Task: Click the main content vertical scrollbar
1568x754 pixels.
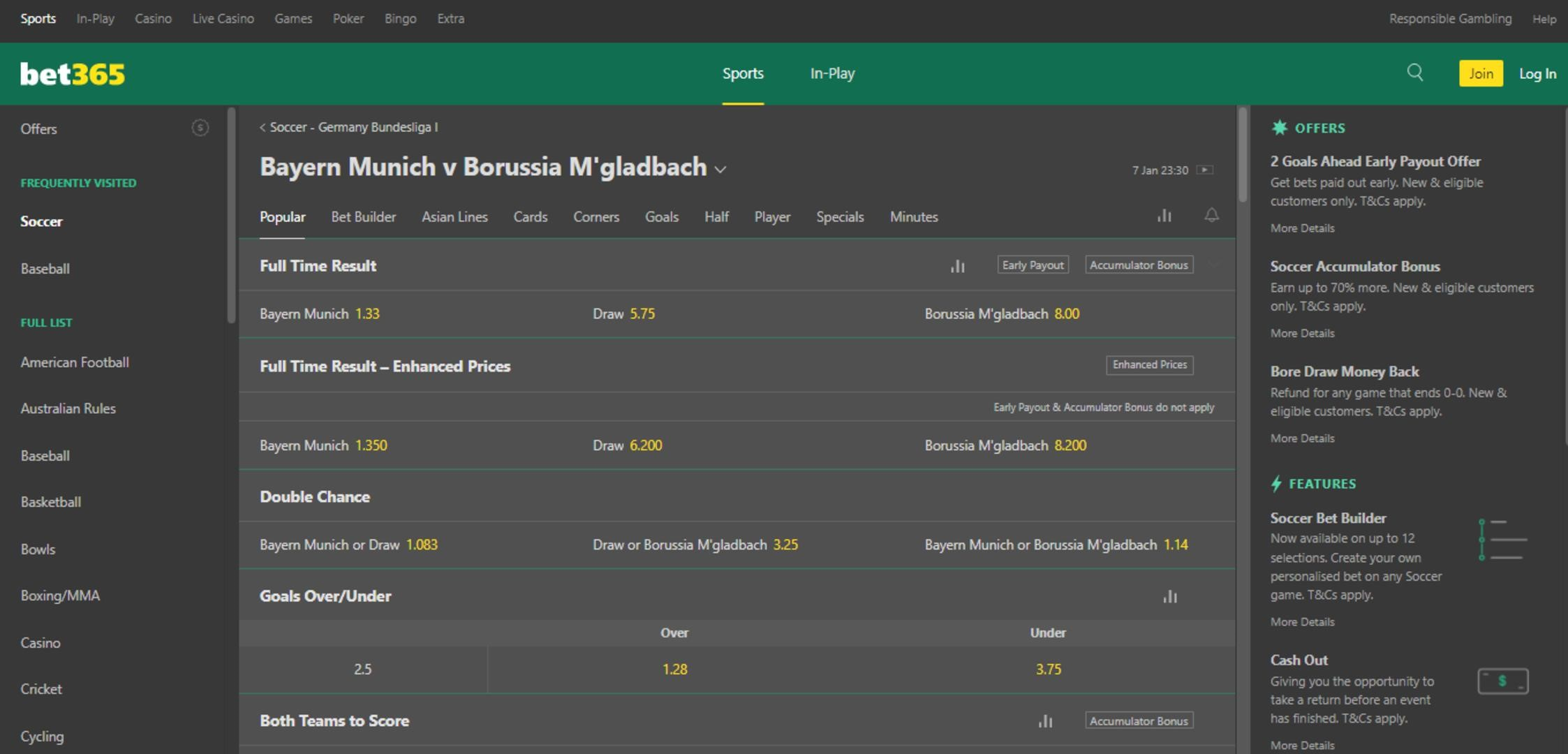Action: click(1243, 155)
